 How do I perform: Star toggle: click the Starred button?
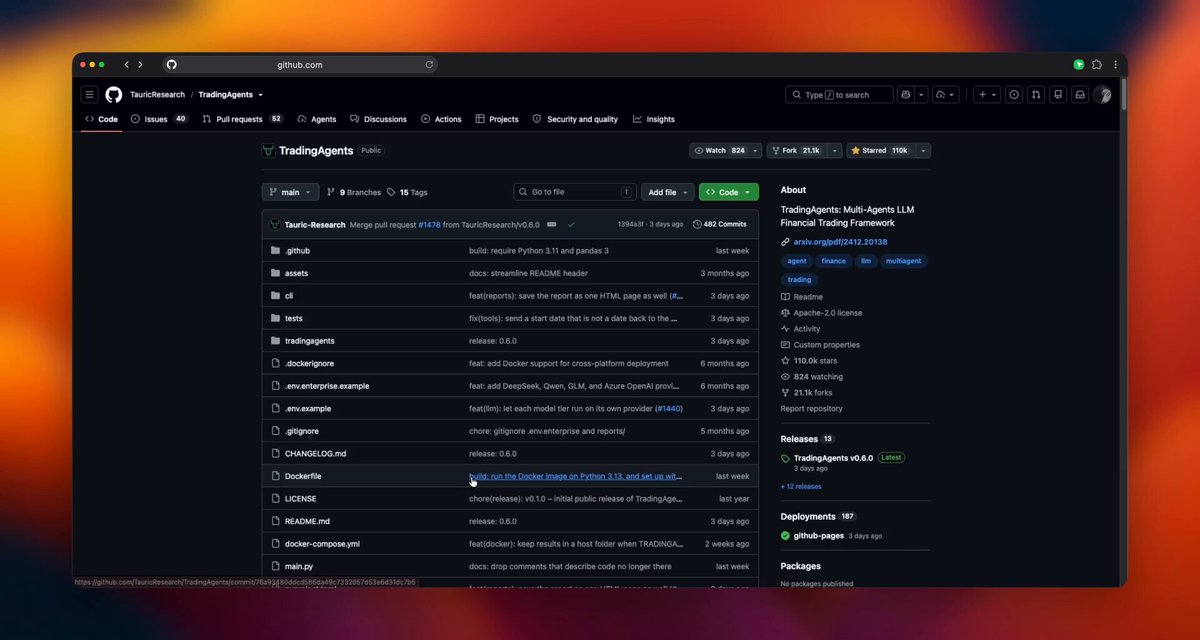tap(880, 150)
